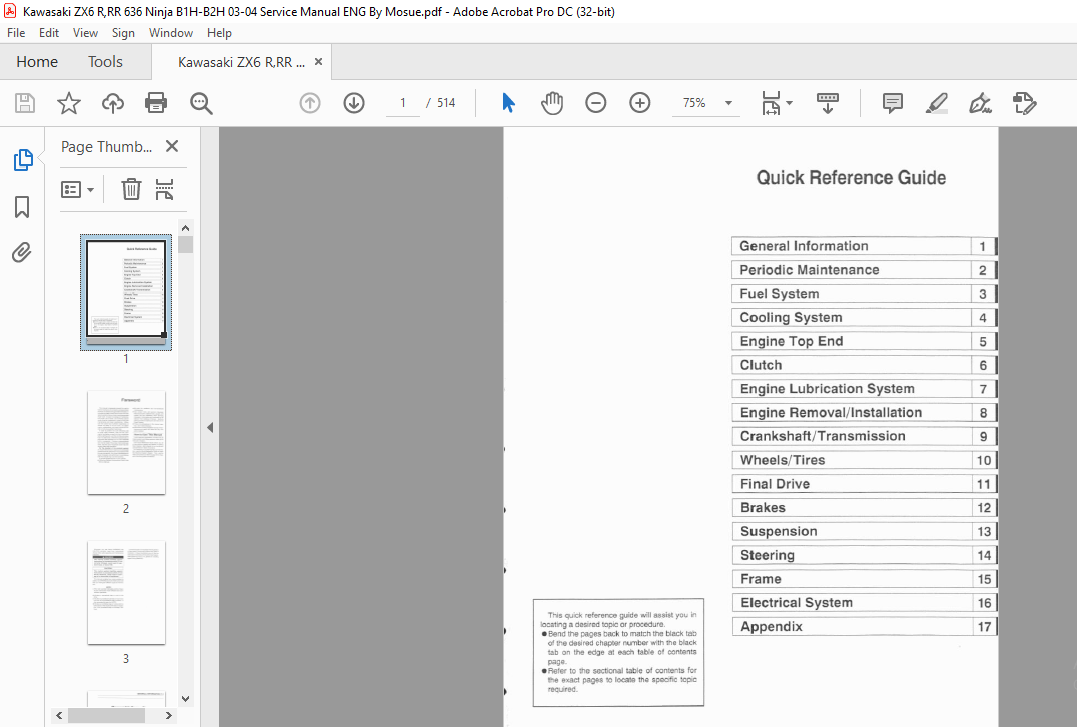Screen dimensions: 1077x727
Task: Open the Edit menu
Action: coord(49,32)
